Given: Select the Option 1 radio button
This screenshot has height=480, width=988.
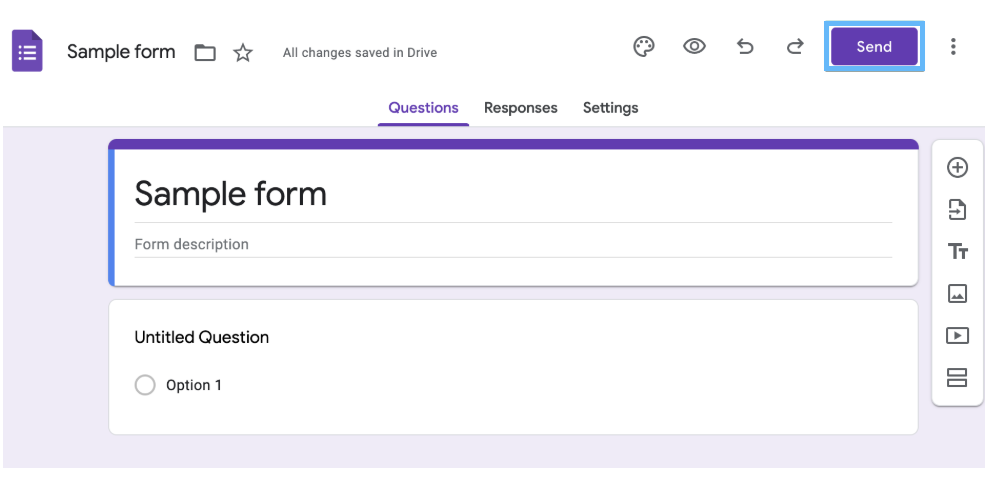Looking at the screenshot, I should coord(145,385).
